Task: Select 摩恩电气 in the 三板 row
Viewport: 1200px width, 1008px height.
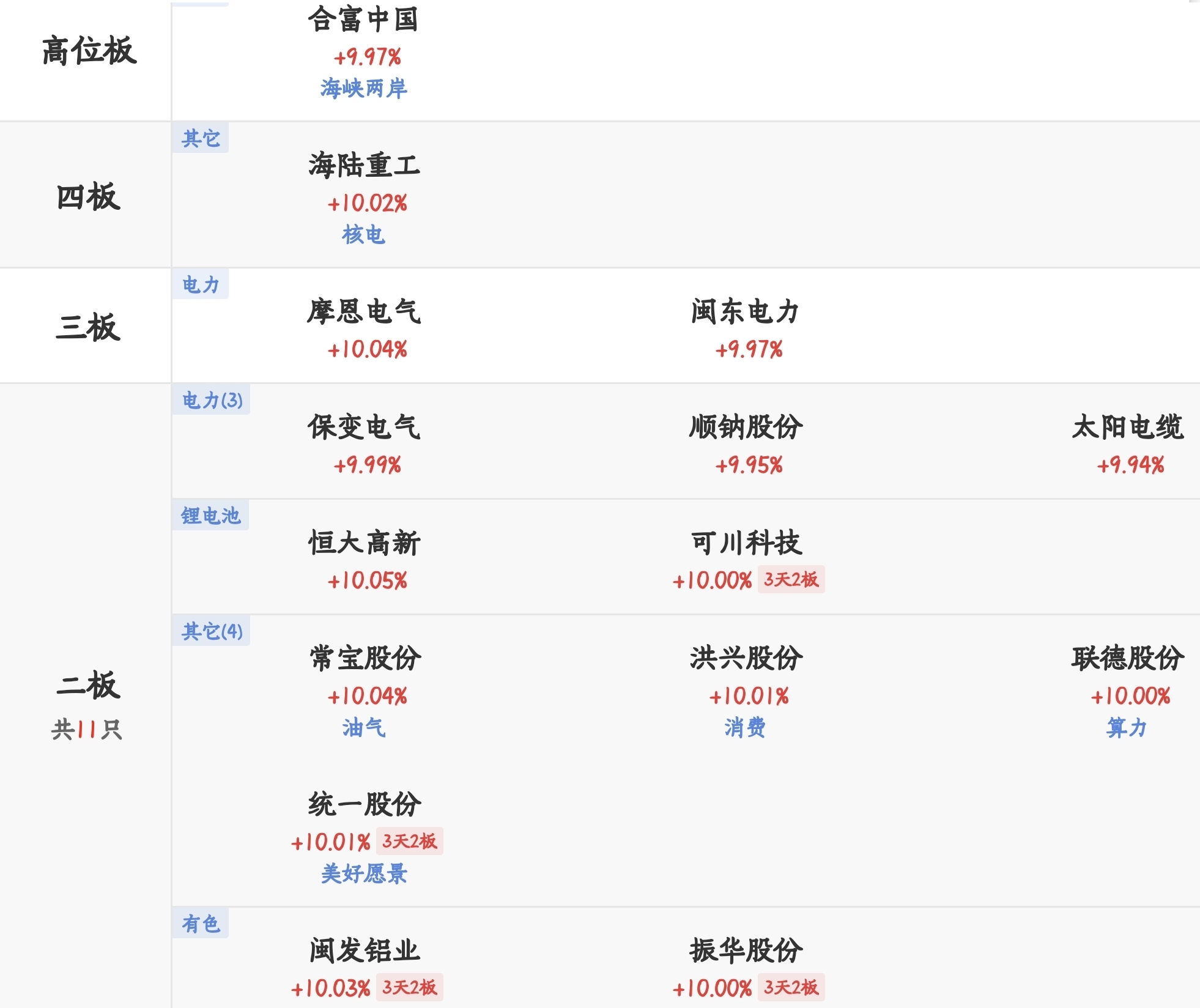Action: pos(364,312)
